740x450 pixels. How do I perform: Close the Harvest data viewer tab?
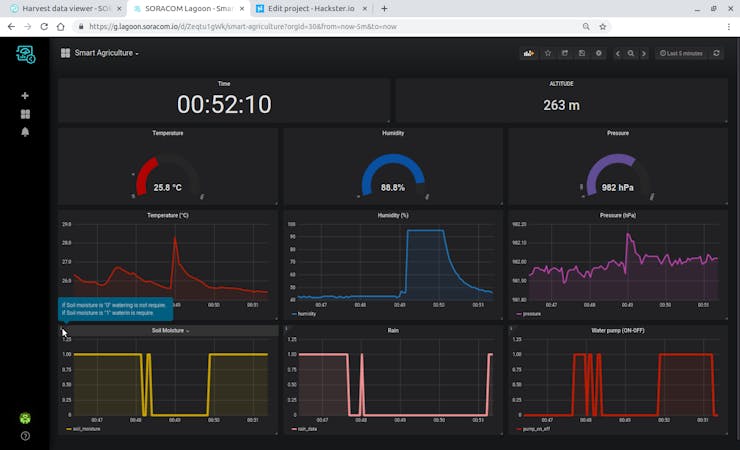pyautogui.click(x=119, y=8)
